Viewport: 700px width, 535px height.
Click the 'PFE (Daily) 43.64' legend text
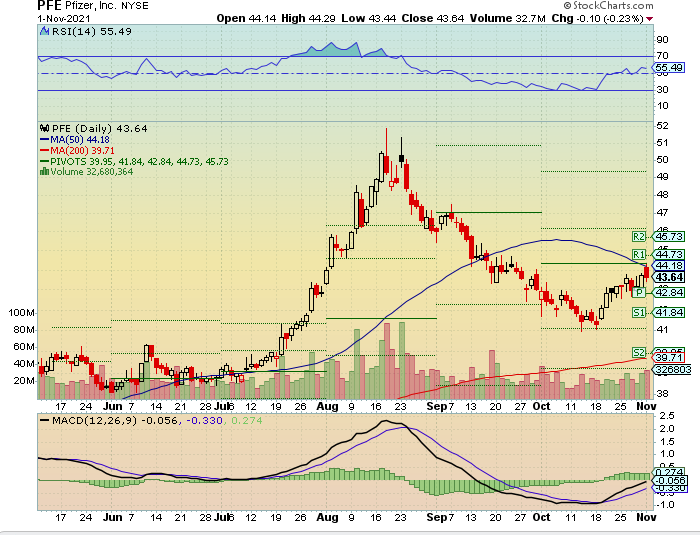(x=100, y=129)
